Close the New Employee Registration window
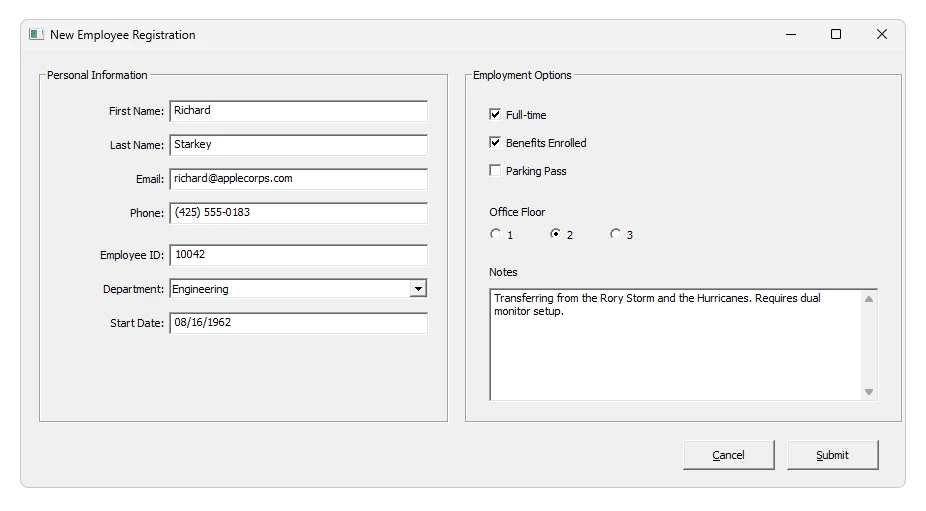The width and height of the screenshot is (926, 511). [881, 35]
